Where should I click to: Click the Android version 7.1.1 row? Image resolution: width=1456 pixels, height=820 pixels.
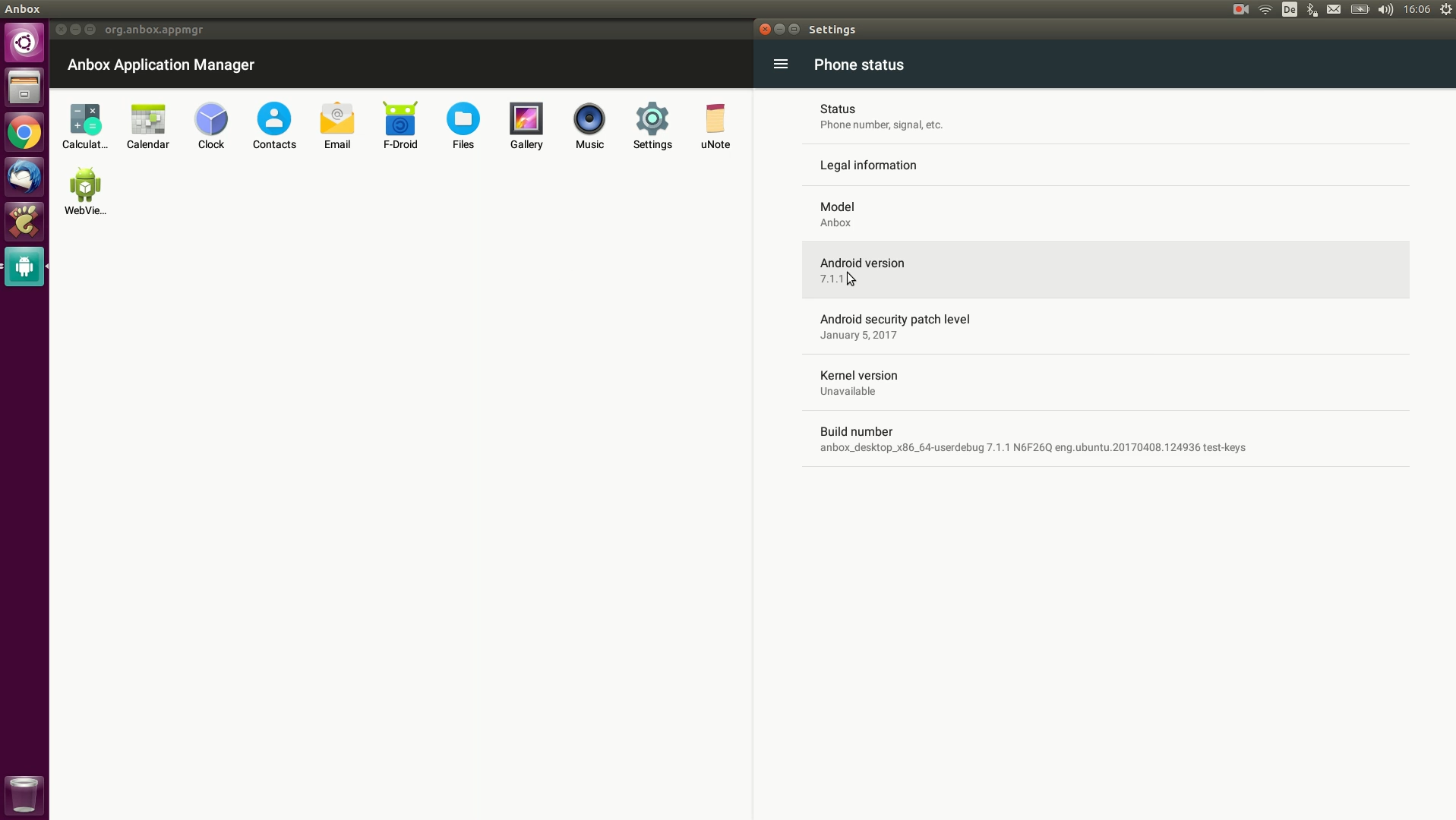(1105, 270)
